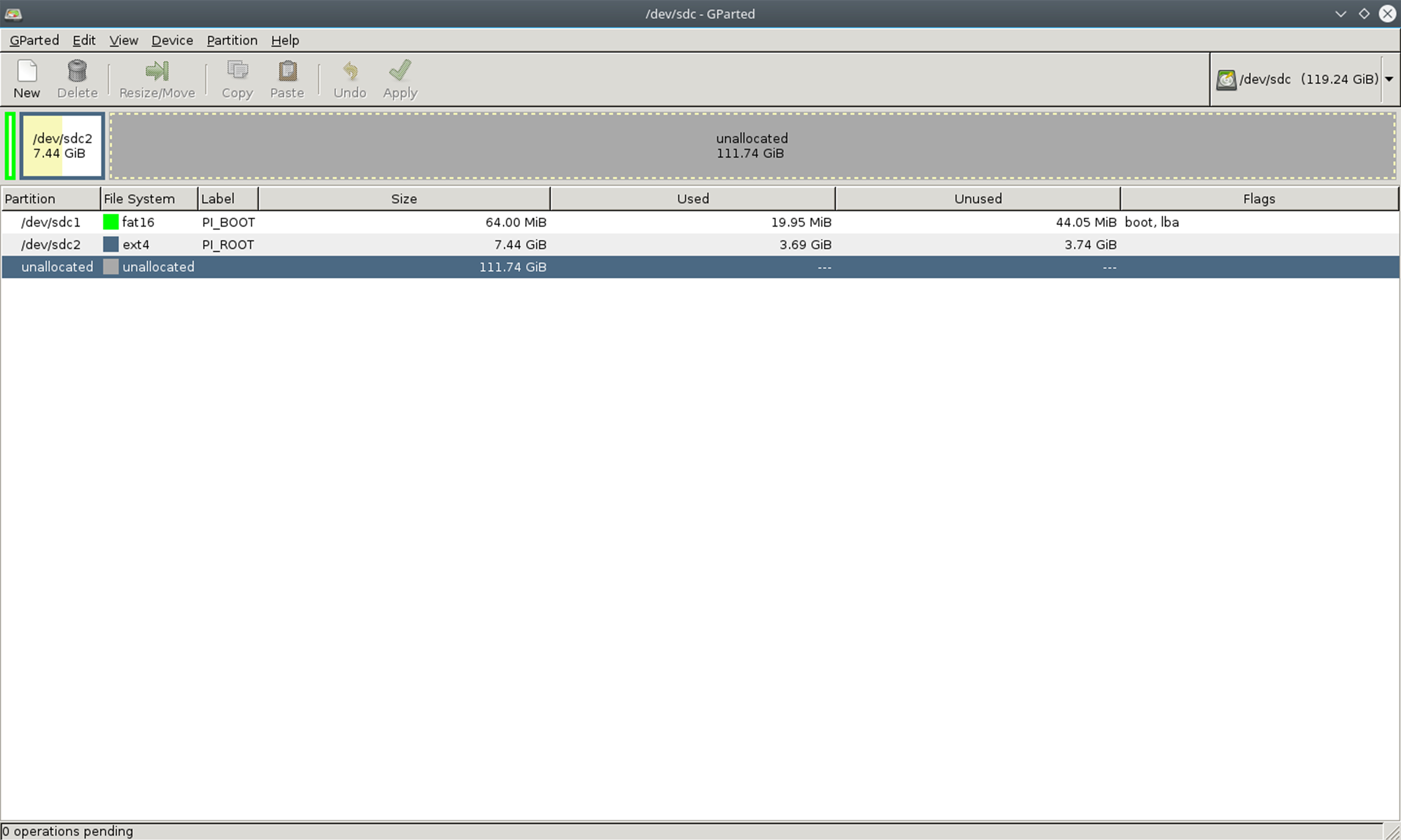The width and height of the screenshot is (1401, 840).
Task: Maximize the GParted window
Action: 1364,14
